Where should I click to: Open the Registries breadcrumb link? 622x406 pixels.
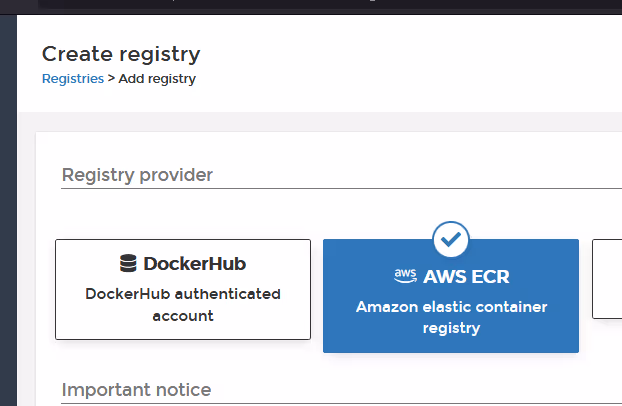pyautogui.click(x=73, y=79)
